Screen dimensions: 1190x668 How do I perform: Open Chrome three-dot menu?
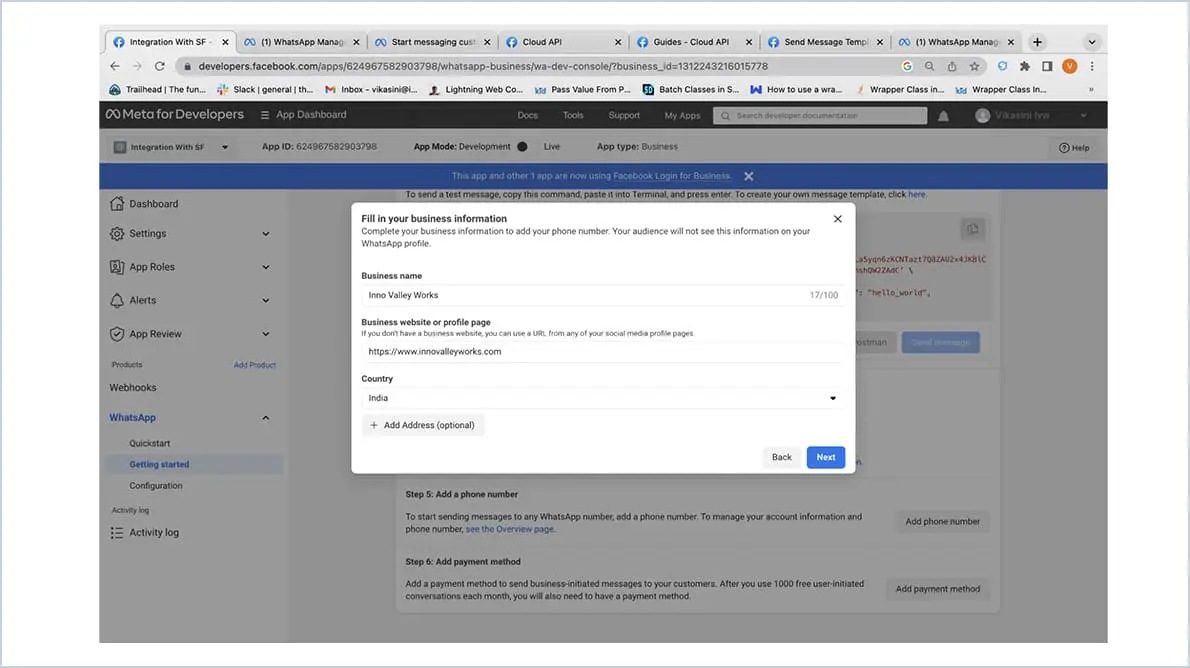1092,66
